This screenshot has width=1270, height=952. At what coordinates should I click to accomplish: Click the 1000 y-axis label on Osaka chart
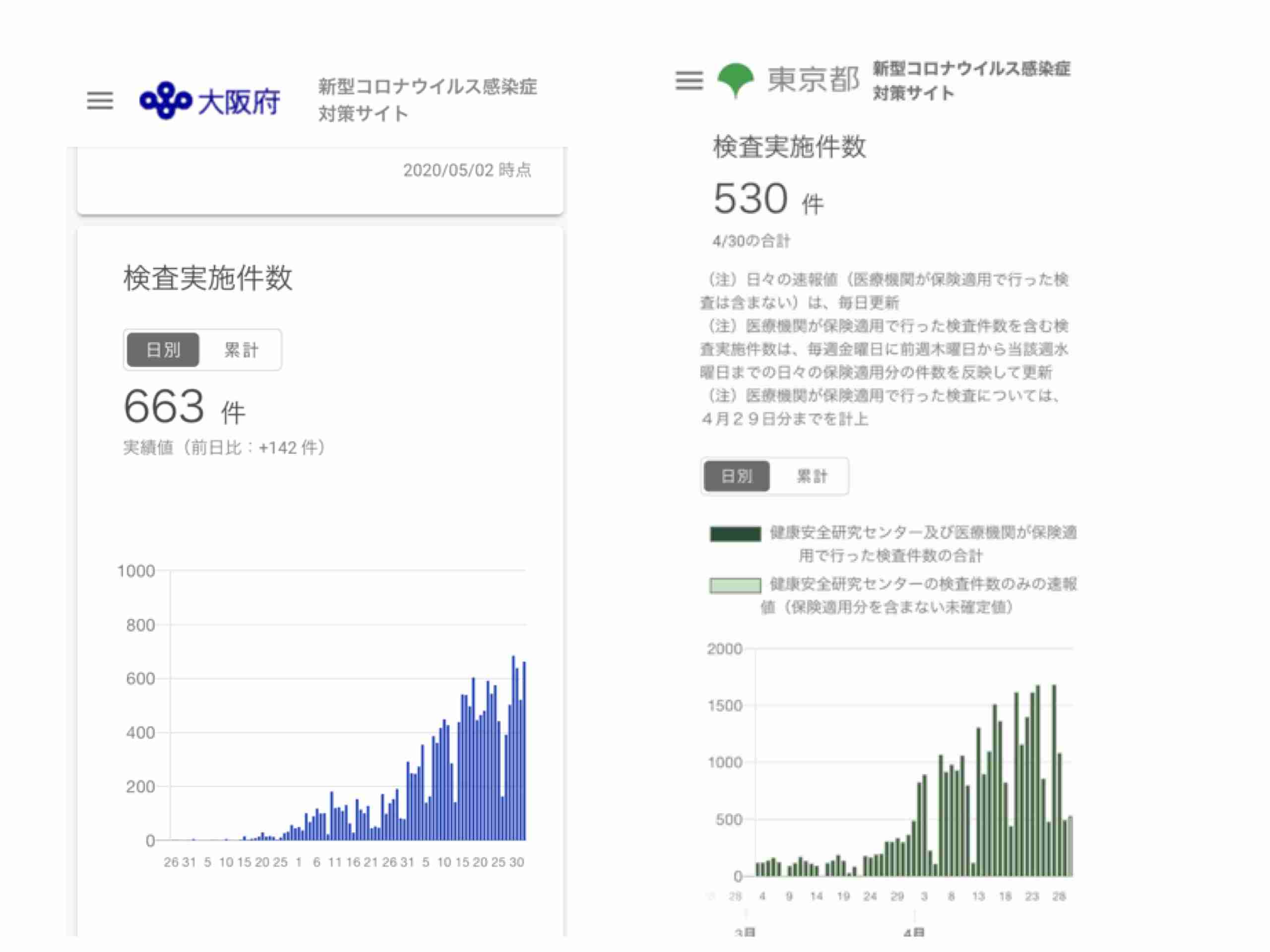tap(136, 571)
